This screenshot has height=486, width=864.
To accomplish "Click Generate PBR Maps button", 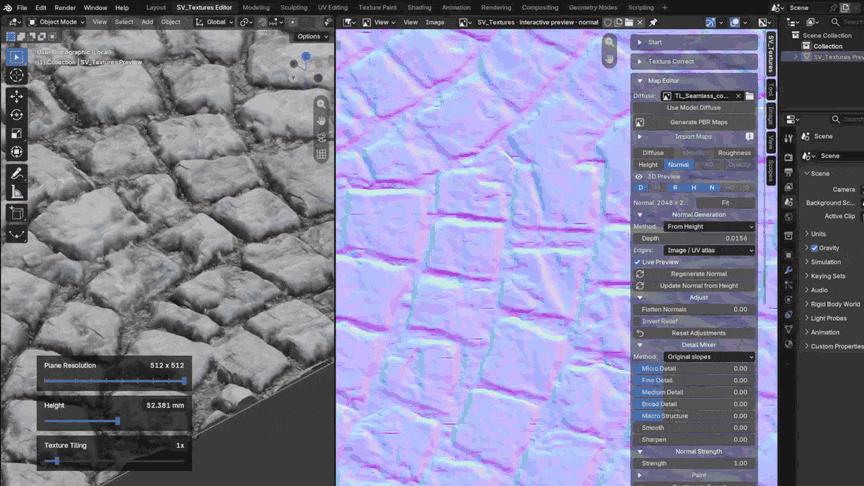I will (x=694, y=122).
